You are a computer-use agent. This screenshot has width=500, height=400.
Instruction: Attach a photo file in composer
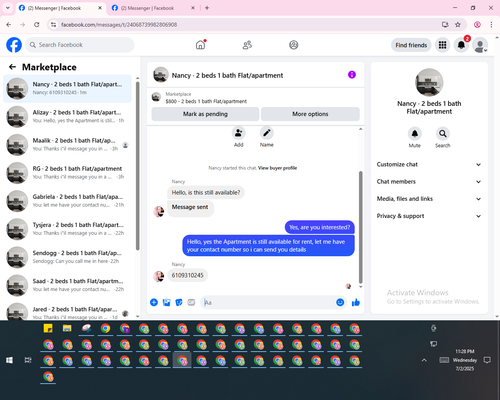pos(166,302)
